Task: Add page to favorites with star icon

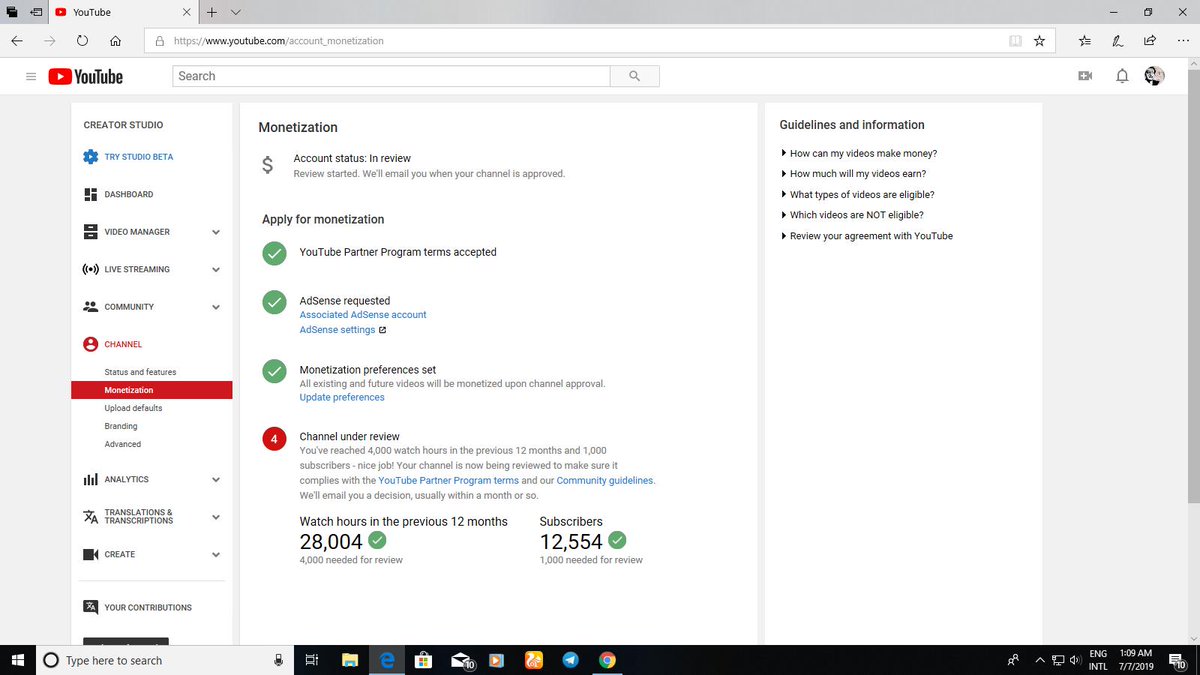Action: click(1039, 41)
